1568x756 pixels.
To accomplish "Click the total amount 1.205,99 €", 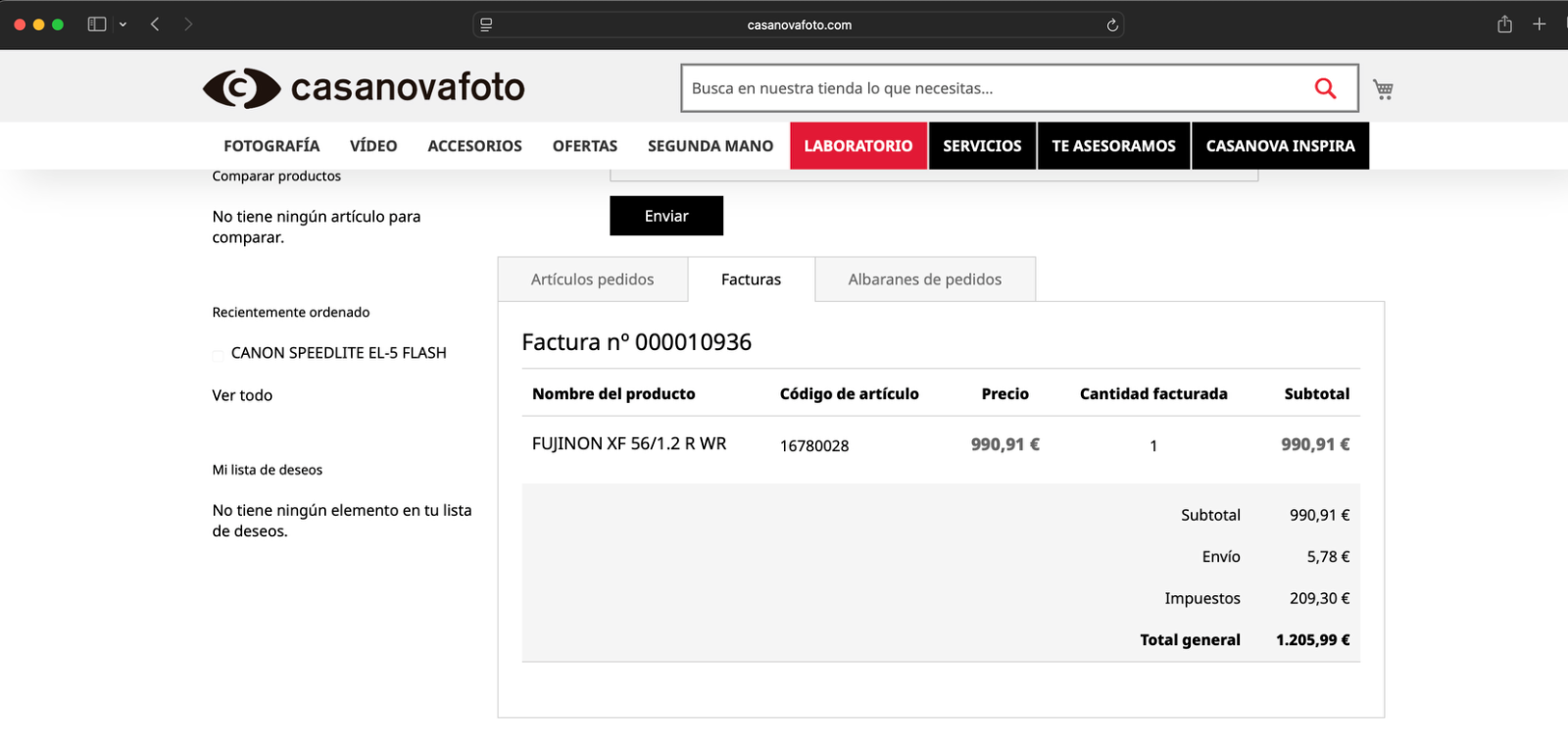I will [x=1312, y=640].
